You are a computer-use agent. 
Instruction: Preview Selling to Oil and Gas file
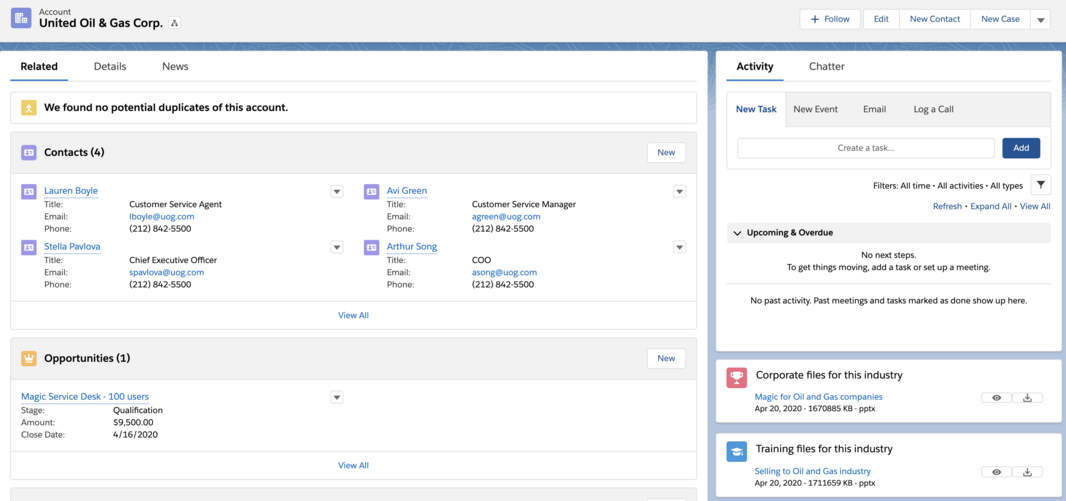point(996,472)
